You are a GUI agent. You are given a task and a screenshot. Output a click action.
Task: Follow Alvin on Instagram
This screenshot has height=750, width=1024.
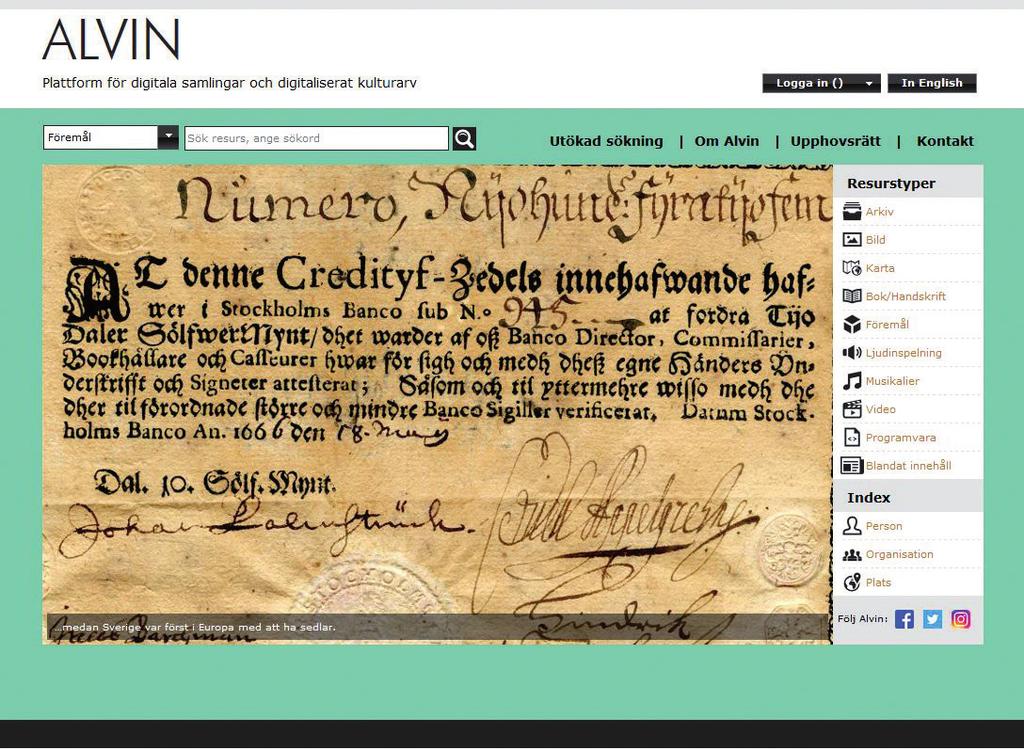(x=961, y=619)
